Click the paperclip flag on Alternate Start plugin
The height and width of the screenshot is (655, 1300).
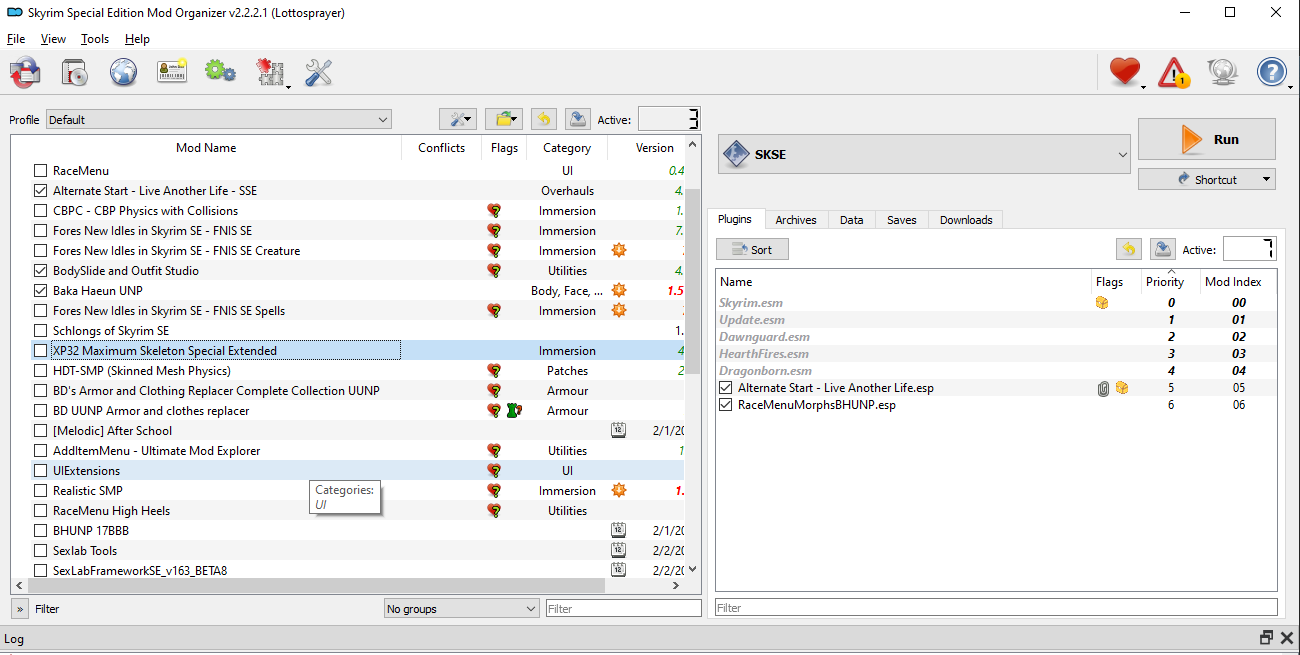[1103, 388]
